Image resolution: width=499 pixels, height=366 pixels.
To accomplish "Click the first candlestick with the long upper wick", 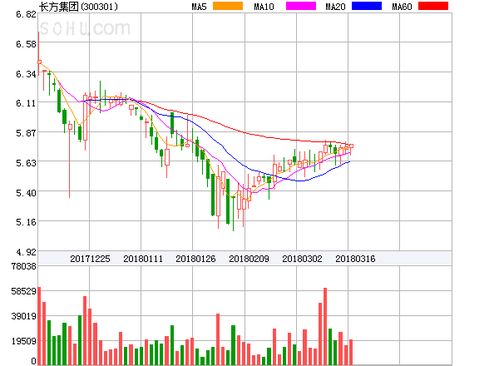I will coord(39,53).
